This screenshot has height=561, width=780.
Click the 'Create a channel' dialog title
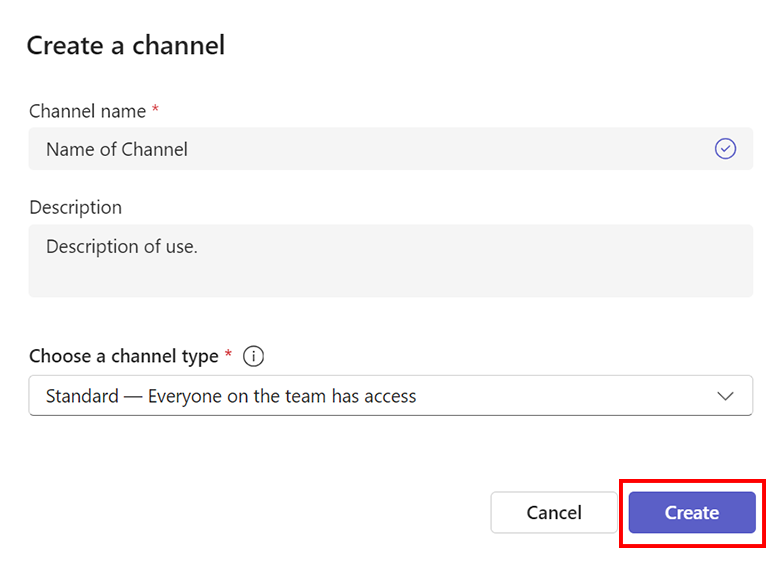pos(125,45)
